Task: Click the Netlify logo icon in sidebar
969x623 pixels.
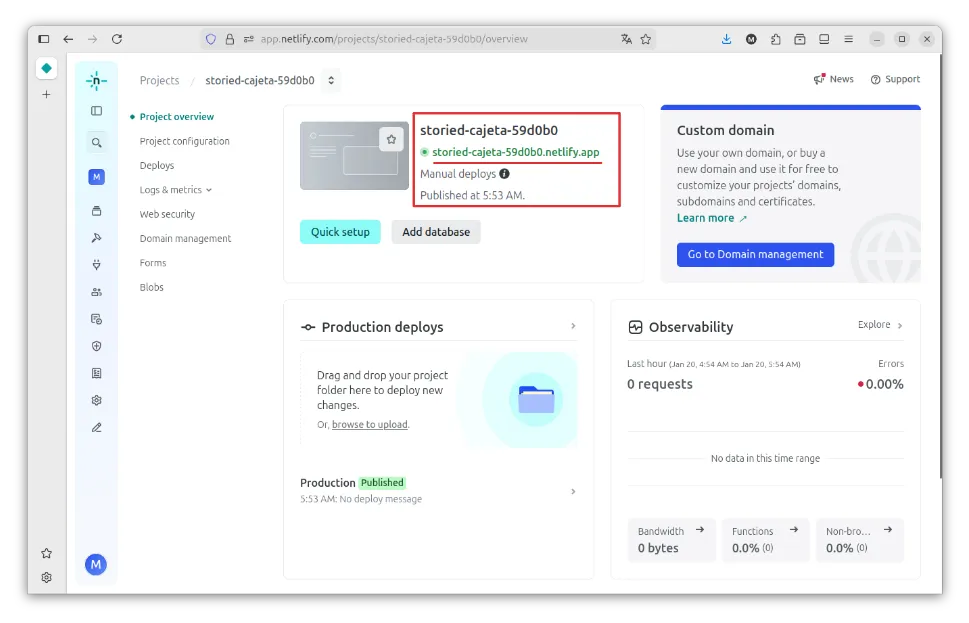Action: (96, 80)
